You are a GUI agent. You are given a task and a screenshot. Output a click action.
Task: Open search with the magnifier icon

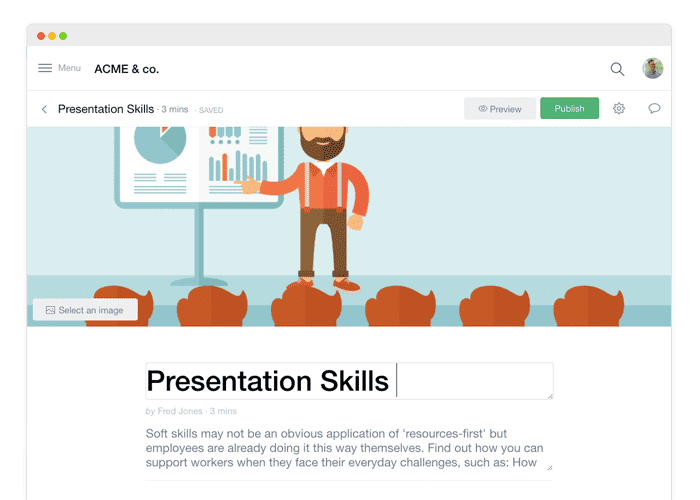[617, 69]
